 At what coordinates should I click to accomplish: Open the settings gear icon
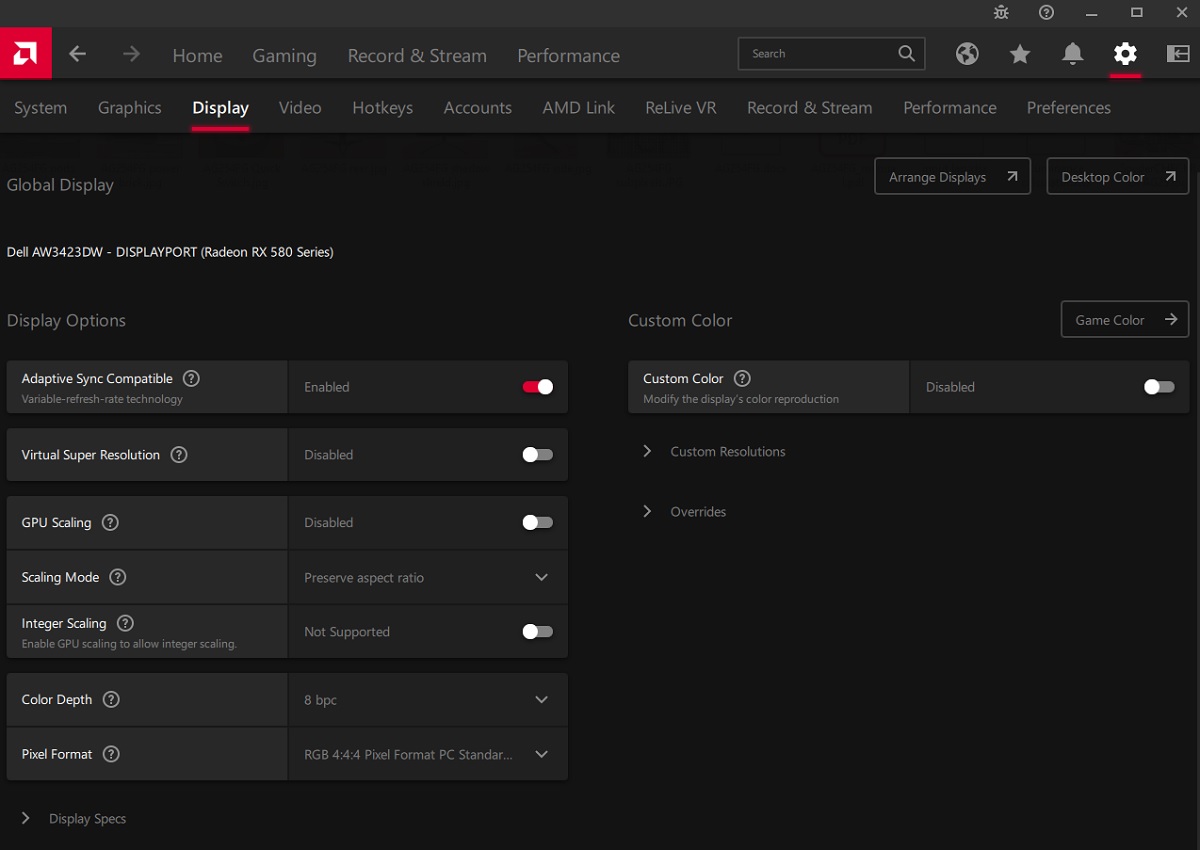[1125, 54]
